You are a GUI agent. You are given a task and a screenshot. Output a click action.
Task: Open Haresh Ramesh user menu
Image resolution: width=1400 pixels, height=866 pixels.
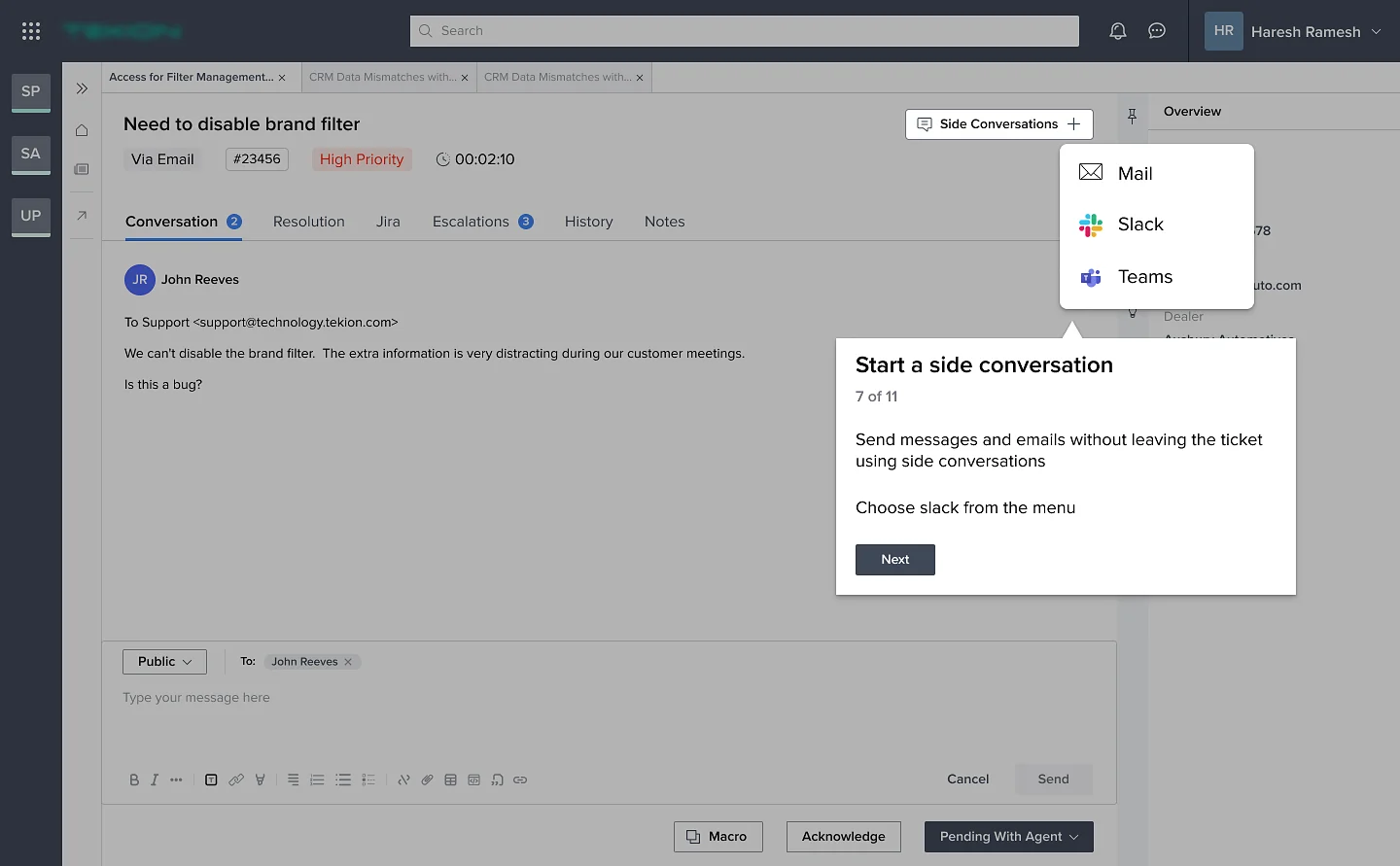pyautogui.click(x=1293, y=31)
